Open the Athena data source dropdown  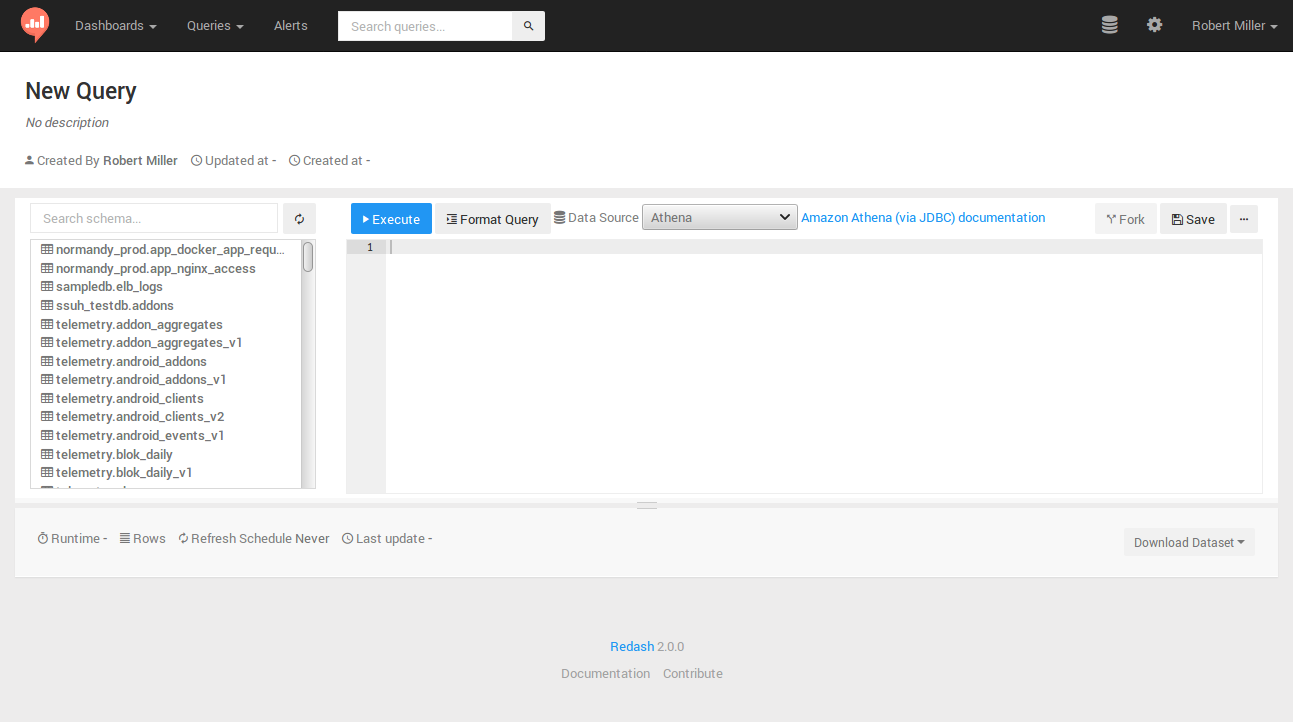click(719, 216)
